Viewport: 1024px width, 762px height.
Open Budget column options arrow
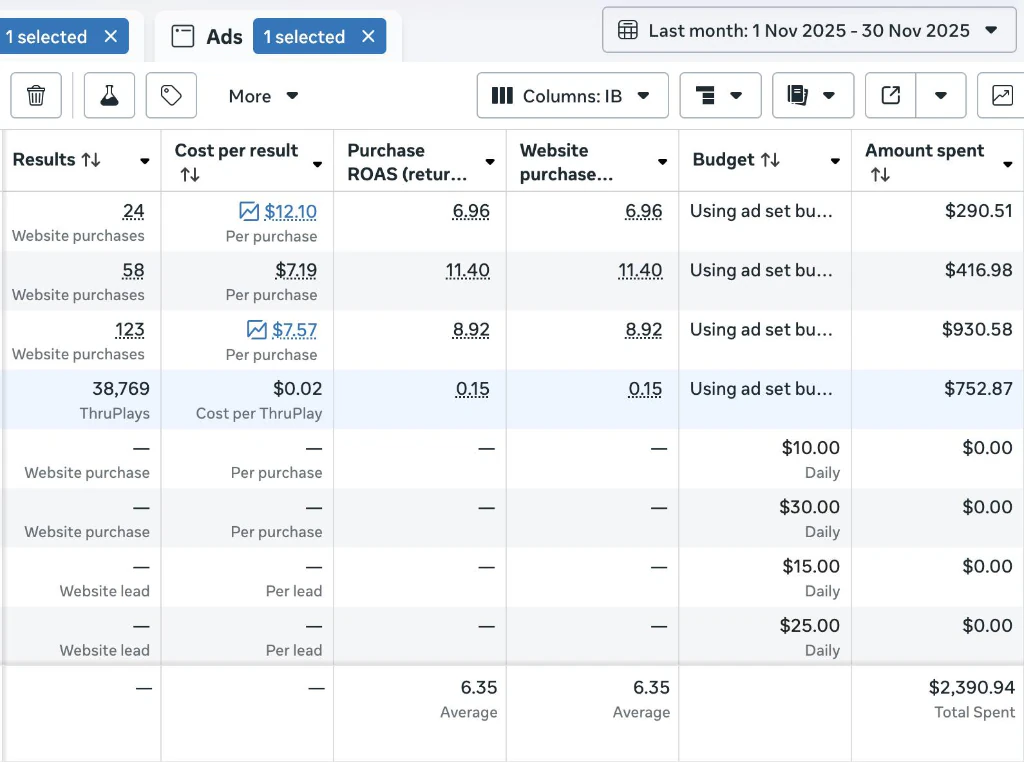click(x=835, y=161)
